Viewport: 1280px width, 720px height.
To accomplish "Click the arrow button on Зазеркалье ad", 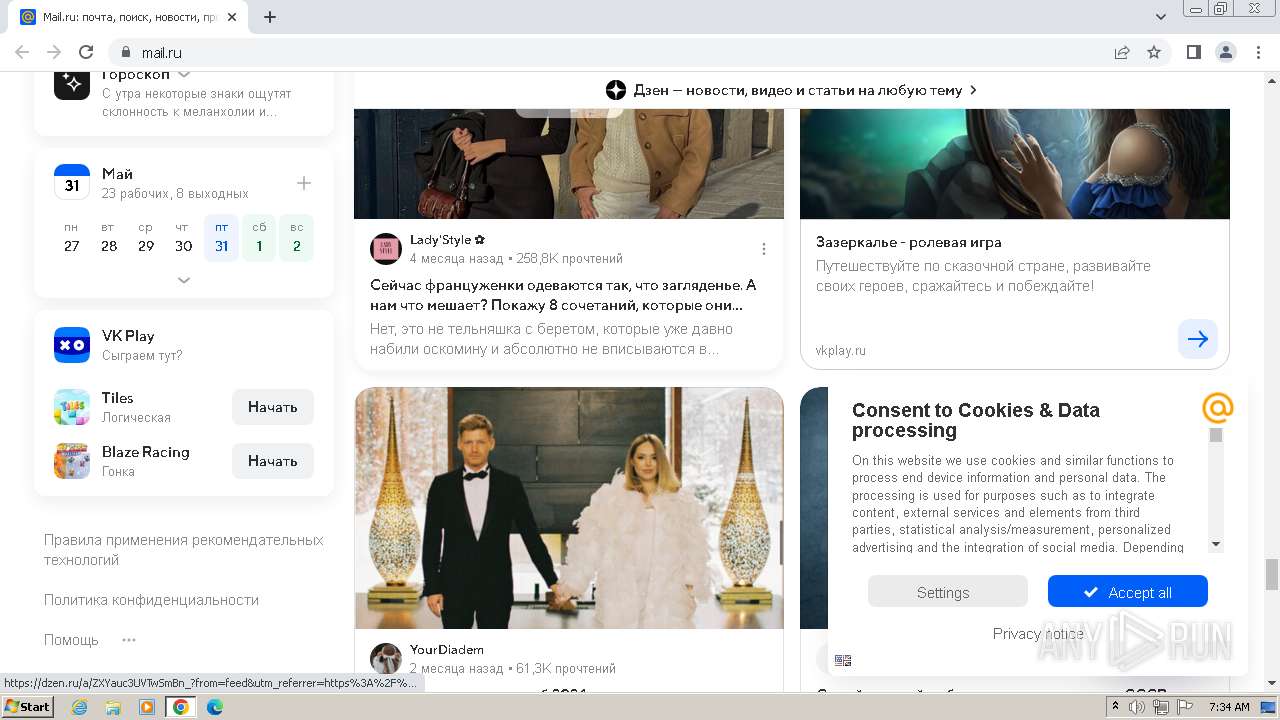I will click(x=1198, y=339).
